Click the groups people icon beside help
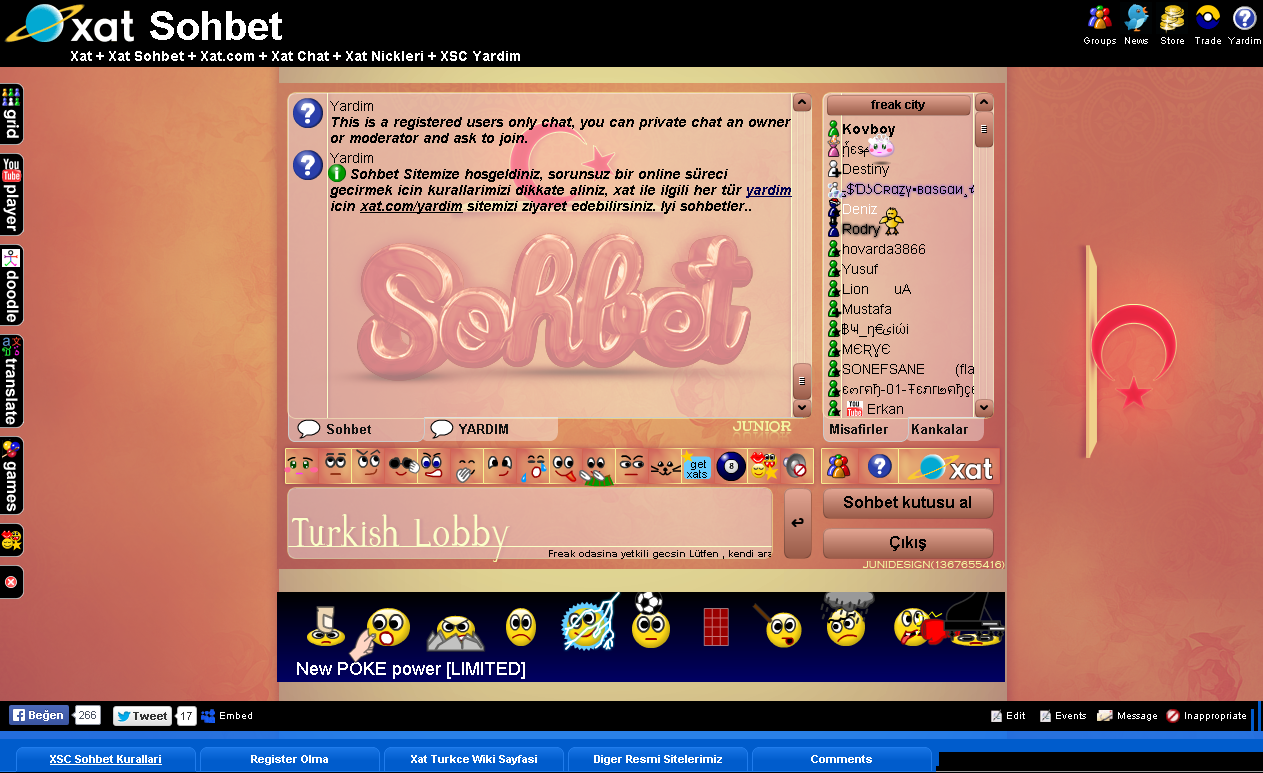Image resolution: width=1263 pixels, height=773 pixels. [x=840, y=466]
